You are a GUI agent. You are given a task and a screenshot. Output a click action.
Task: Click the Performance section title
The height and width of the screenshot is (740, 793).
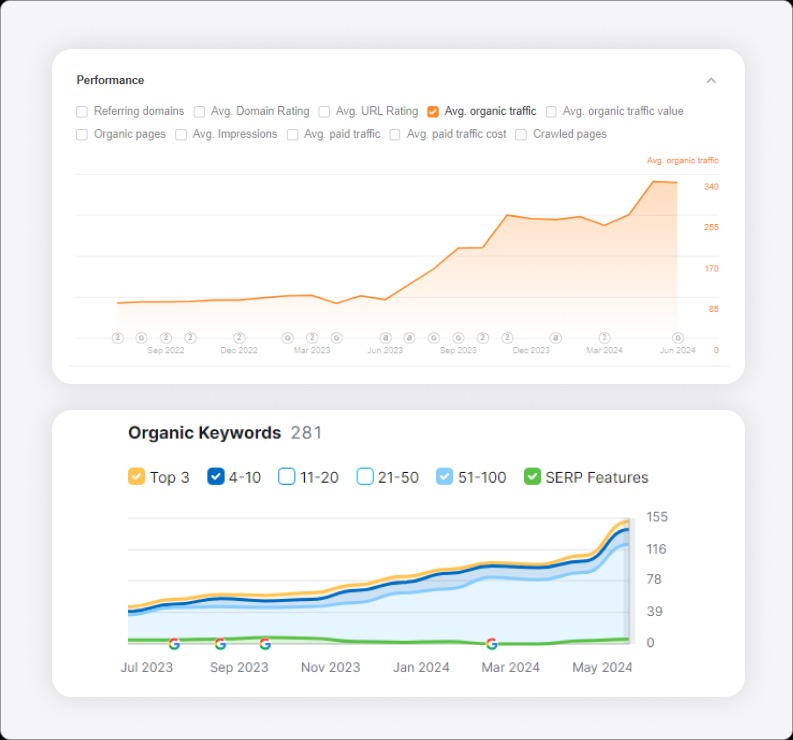point(110,80)
